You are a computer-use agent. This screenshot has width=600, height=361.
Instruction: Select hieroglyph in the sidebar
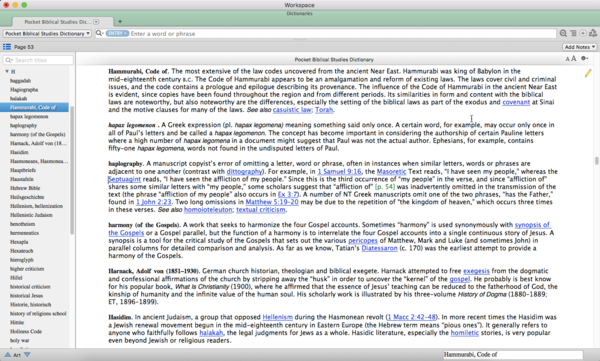point(22,260)
